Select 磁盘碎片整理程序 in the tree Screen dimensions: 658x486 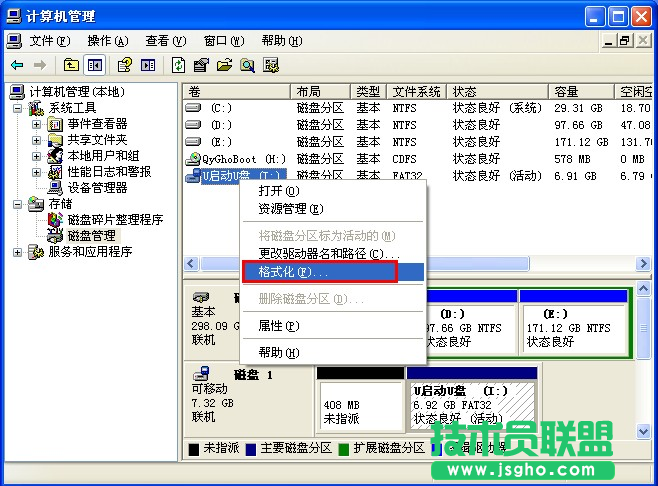click(x=114, y=220)
